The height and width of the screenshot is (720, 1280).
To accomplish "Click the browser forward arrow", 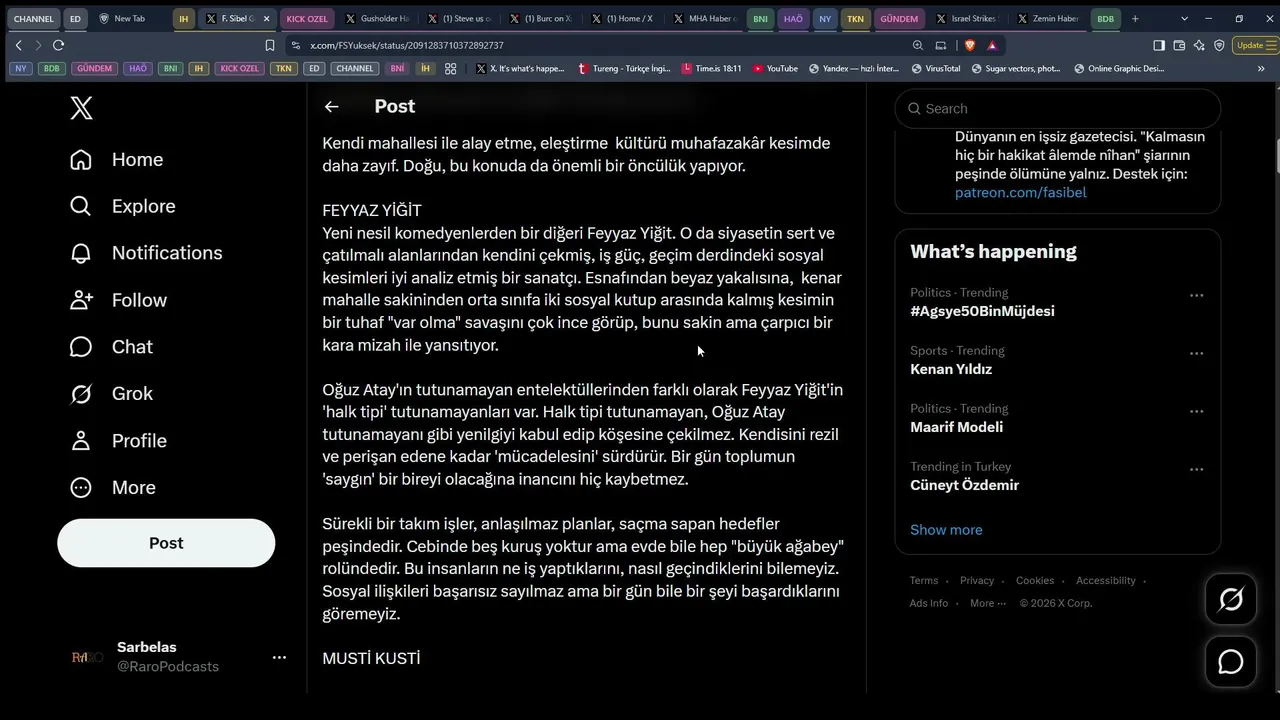I will click(x=38, y=45).
